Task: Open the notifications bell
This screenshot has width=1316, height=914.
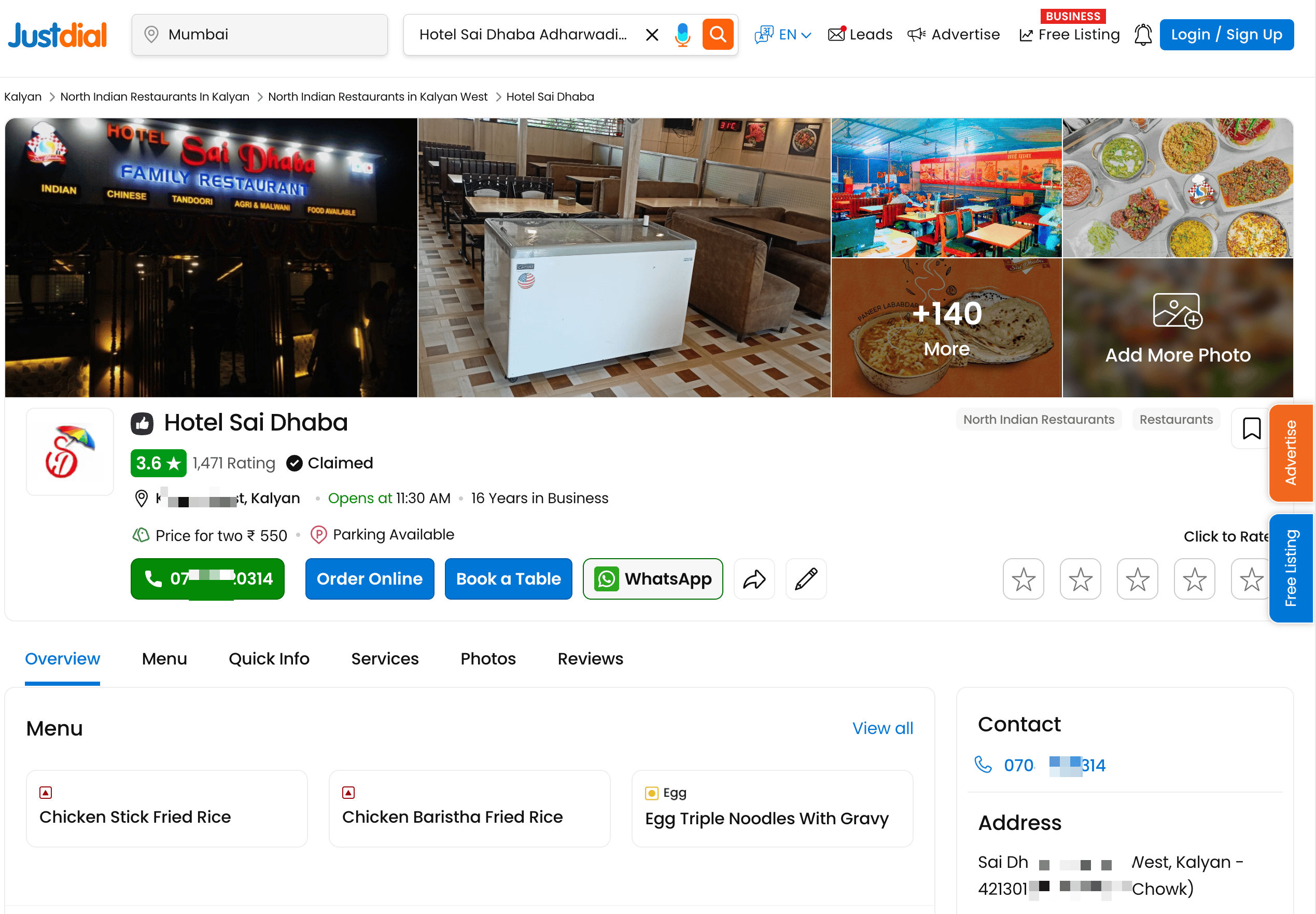Action: tap(1143, 34)
